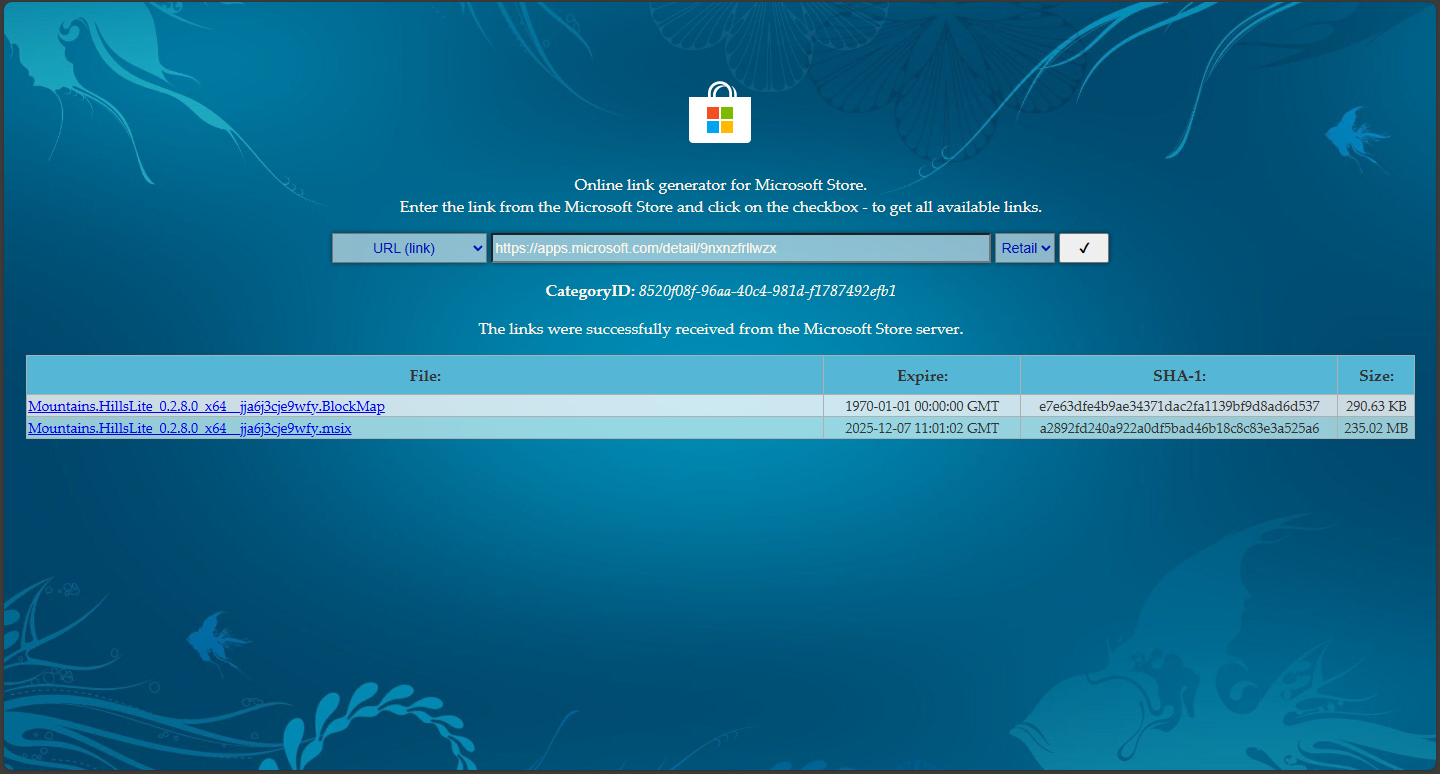This screenshot has height=774, width=1440.
Task: Select the SHA-1 hash of the msix file
Action: point(1178,428)
